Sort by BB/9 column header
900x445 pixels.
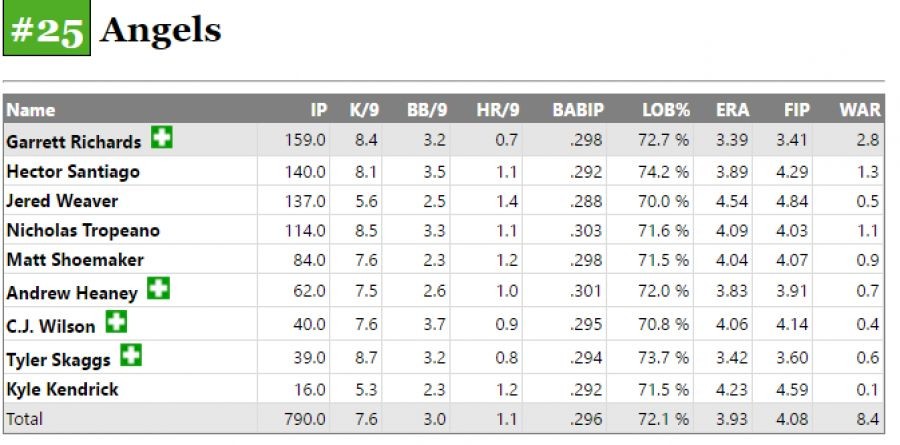pos(425,109)
